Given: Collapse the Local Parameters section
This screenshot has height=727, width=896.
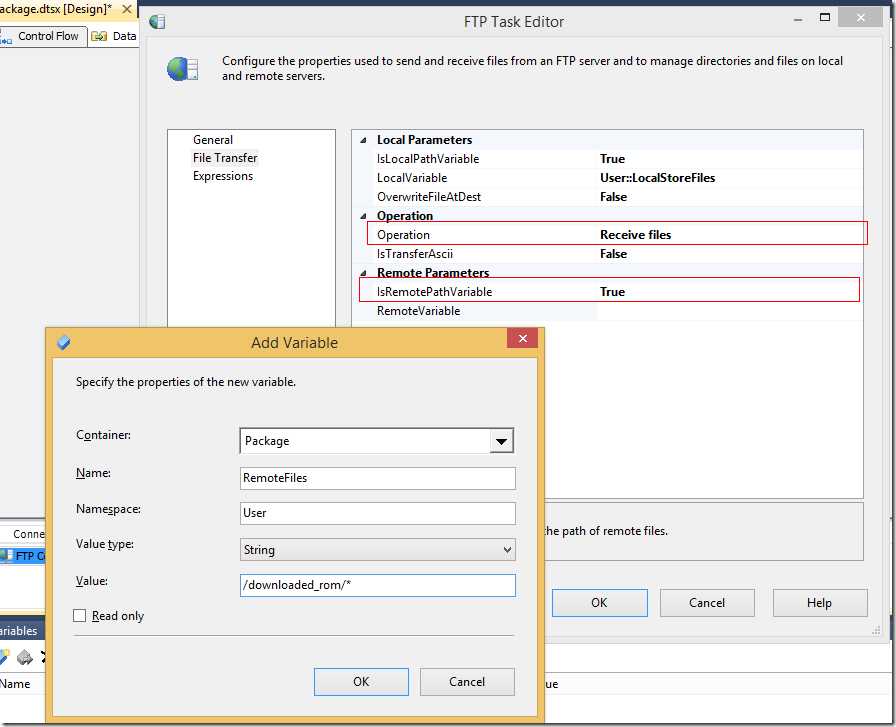Looking at the screenshot, I should tap(363, 140).
